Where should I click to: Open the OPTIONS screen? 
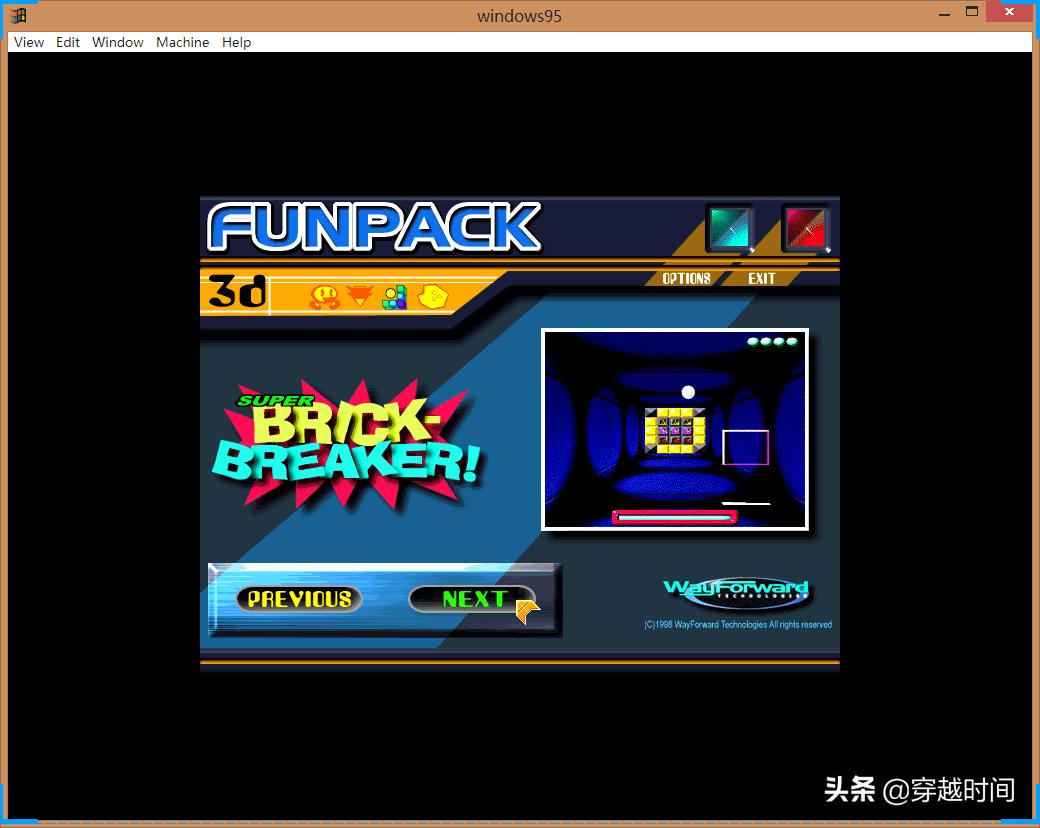pyautogui.click(x=687, y=278)
